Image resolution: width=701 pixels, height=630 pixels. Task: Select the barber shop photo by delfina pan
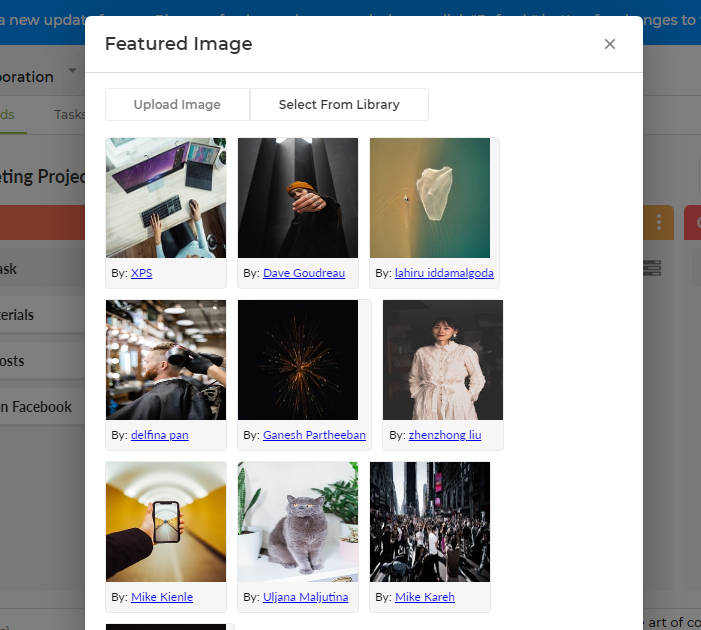pyautogui.click(x=166, y=359)
